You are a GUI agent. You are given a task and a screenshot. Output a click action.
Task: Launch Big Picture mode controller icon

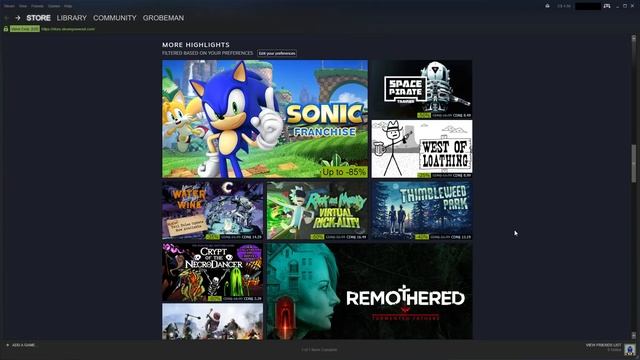pyautogui.click(x=607, y=6)
